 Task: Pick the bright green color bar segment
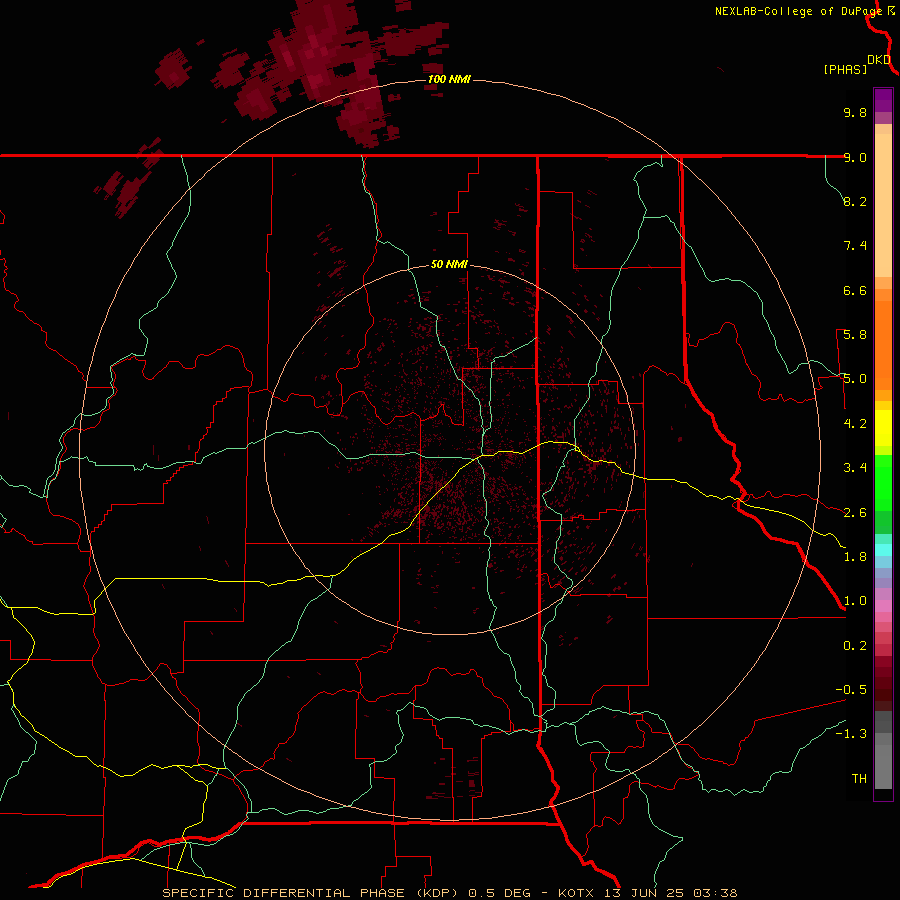883,482
